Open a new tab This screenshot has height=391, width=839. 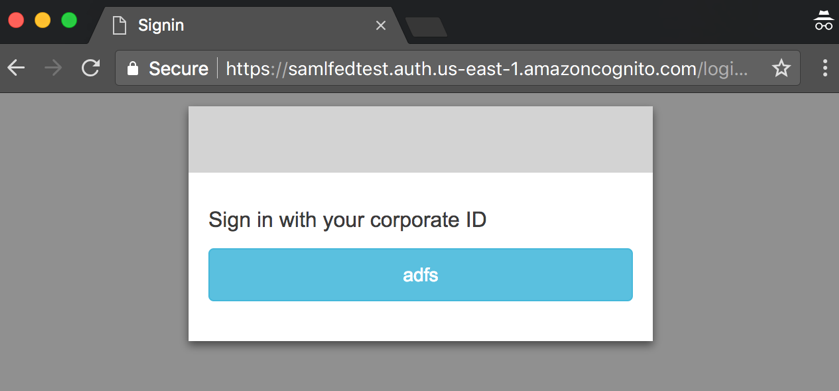point(426,27)
